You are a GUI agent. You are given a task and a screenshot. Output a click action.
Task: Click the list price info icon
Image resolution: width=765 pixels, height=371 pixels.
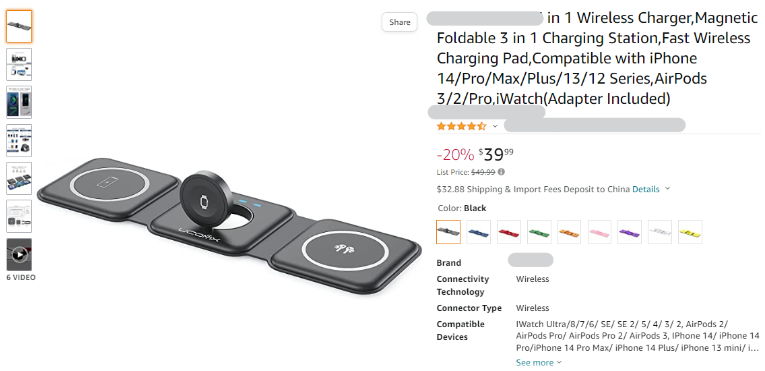pos(502,172)
